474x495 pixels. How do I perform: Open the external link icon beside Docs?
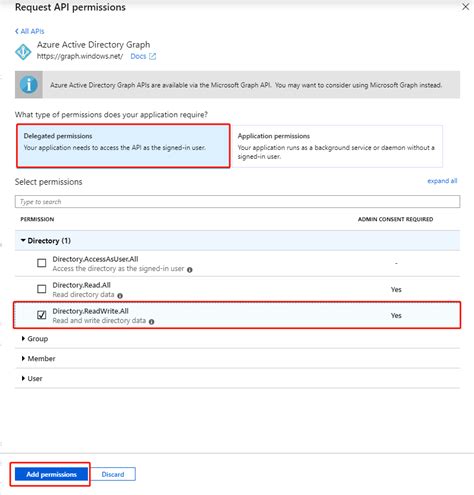pyautogui.click(x=152, y=56)
